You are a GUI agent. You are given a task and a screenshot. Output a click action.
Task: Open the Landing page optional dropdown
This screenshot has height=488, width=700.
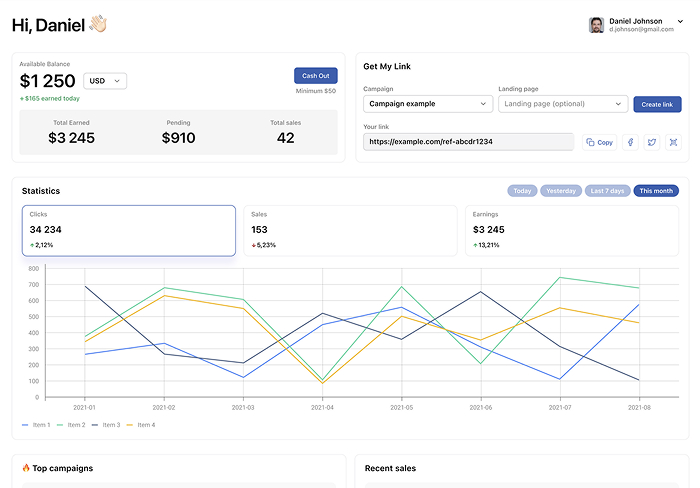[x=563, y=104]
